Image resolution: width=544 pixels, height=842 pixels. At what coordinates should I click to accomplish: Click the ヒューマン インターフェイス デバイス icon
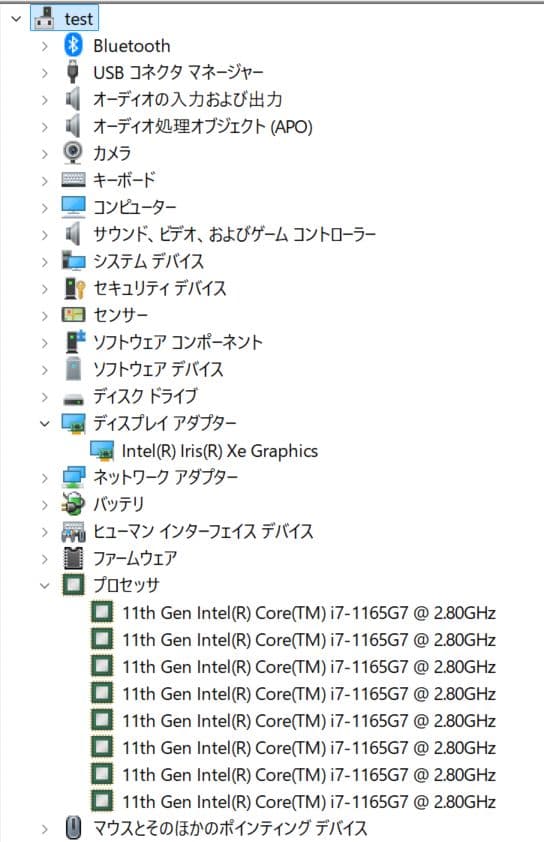coord(73,532)
